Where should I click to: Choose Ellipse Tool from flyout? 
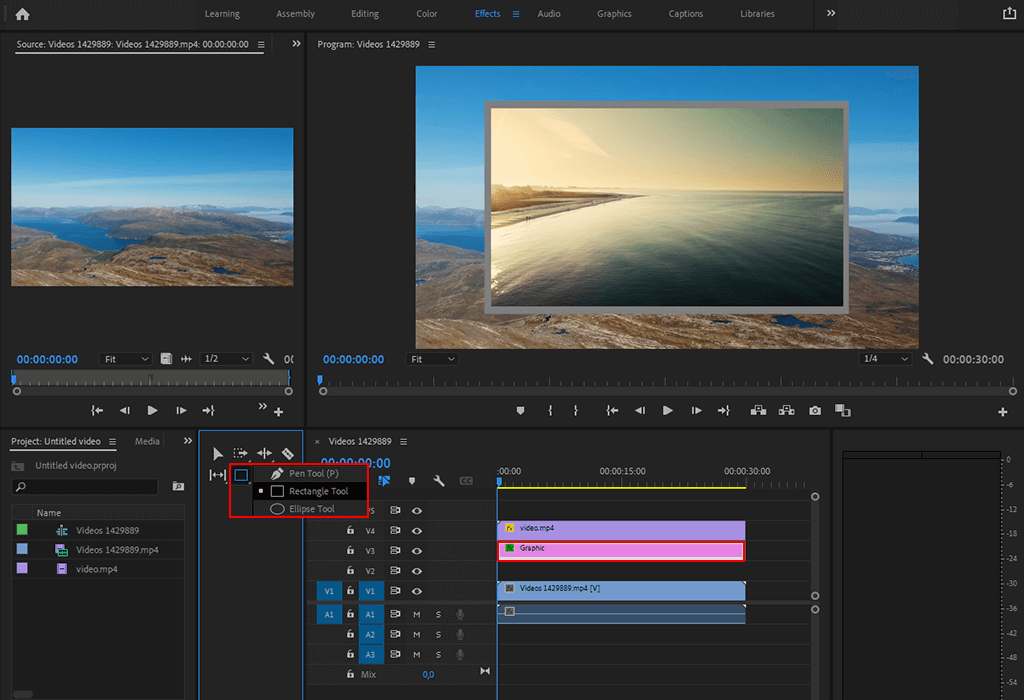312,509
